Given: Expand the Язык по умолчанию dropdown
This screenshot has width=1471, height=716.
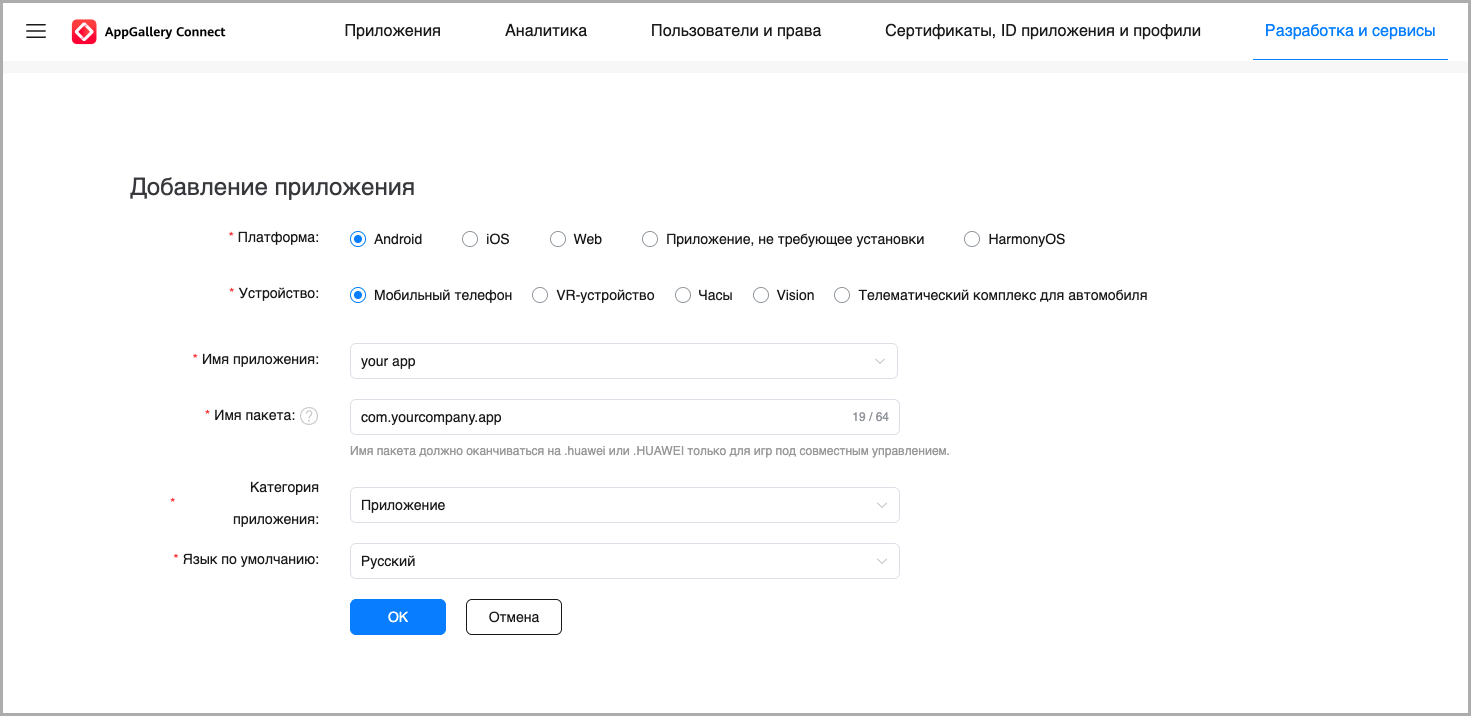Looking at the screenshot, I should click(624, 561).
